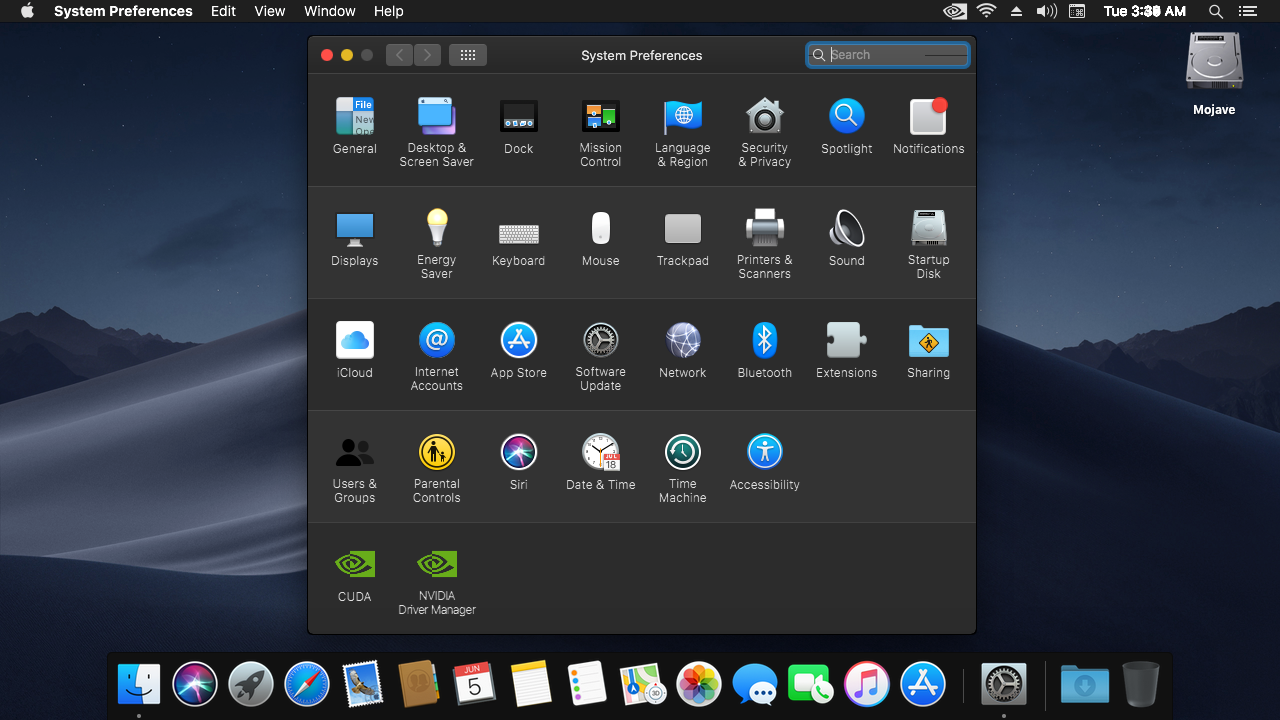The height and width of the screenshot is (720, 1280).
Task: Open Messages from the Dock
Action: (755, 685)
